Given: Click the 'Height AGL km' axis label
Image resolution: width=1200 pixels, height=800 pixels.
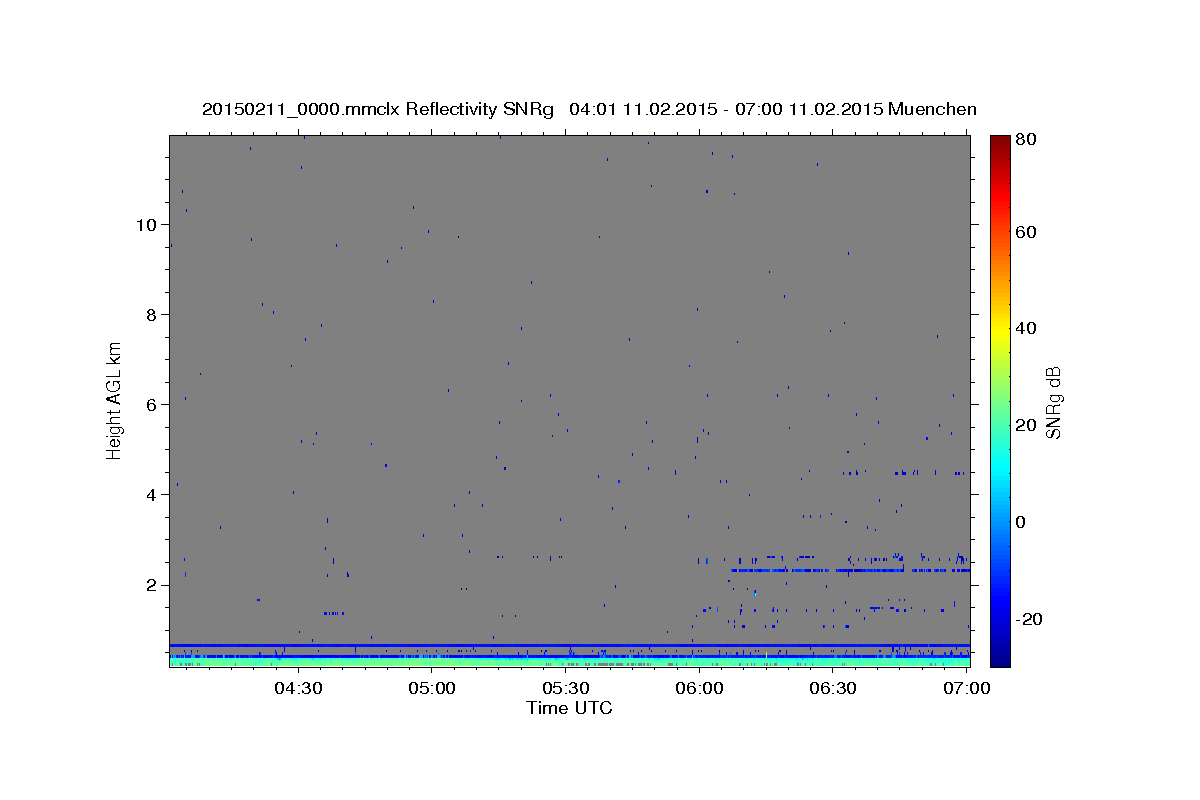Looking at the screenshot, I should [x=115, y=400].
